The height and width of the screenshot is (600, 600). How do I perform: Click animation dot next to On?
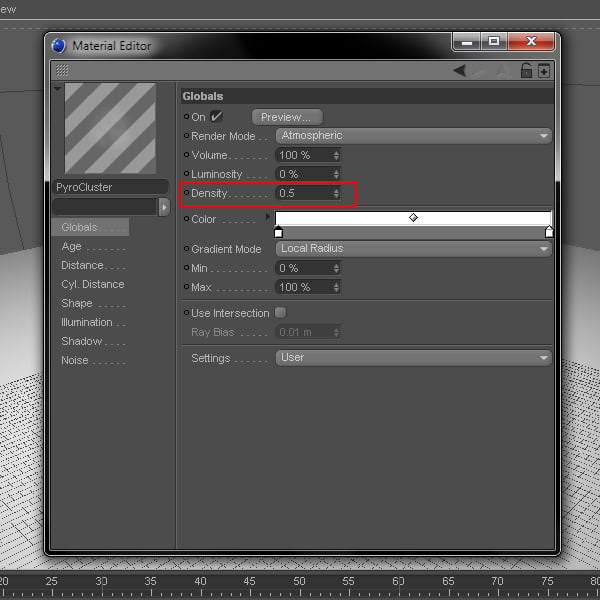pyautogui.click(x=186, y=116)
